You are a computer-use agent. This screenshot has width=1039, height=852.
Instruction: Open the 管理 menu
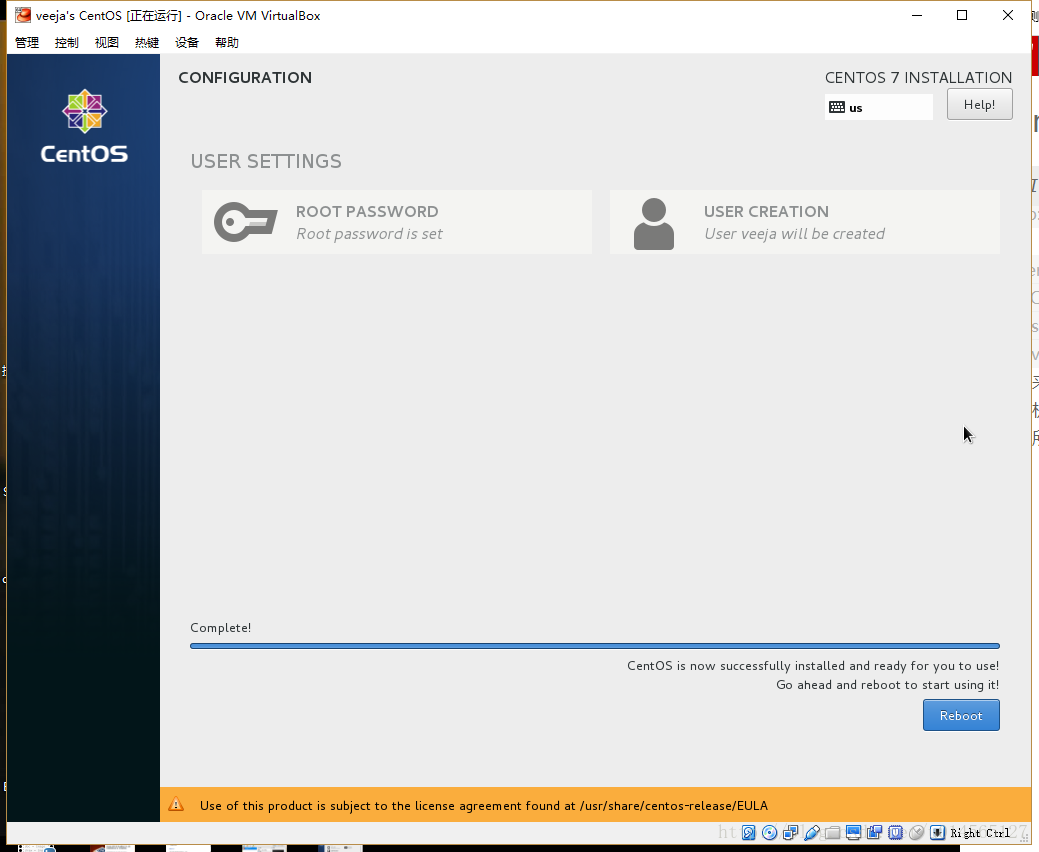pyautogui.click(x=27, y=42)
